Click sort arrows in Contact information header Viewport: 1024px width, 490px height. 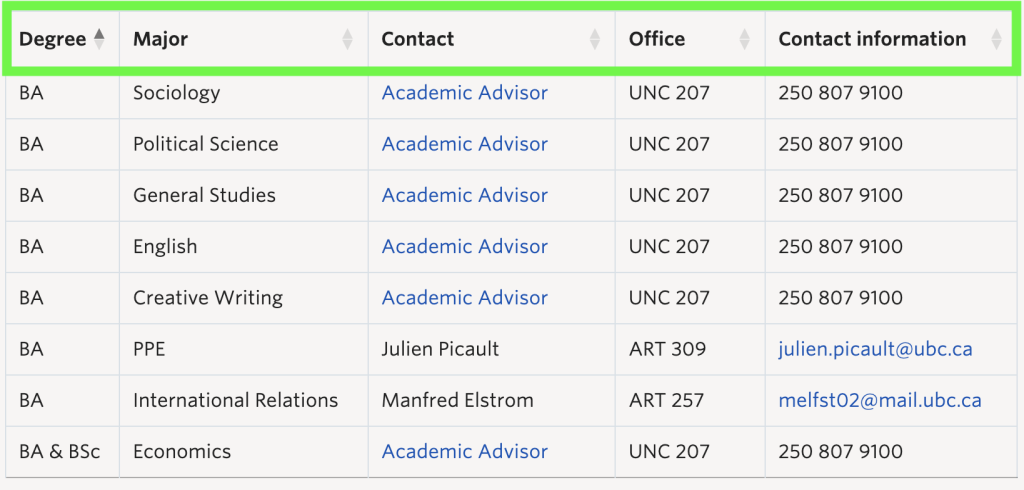pos(996,39)
